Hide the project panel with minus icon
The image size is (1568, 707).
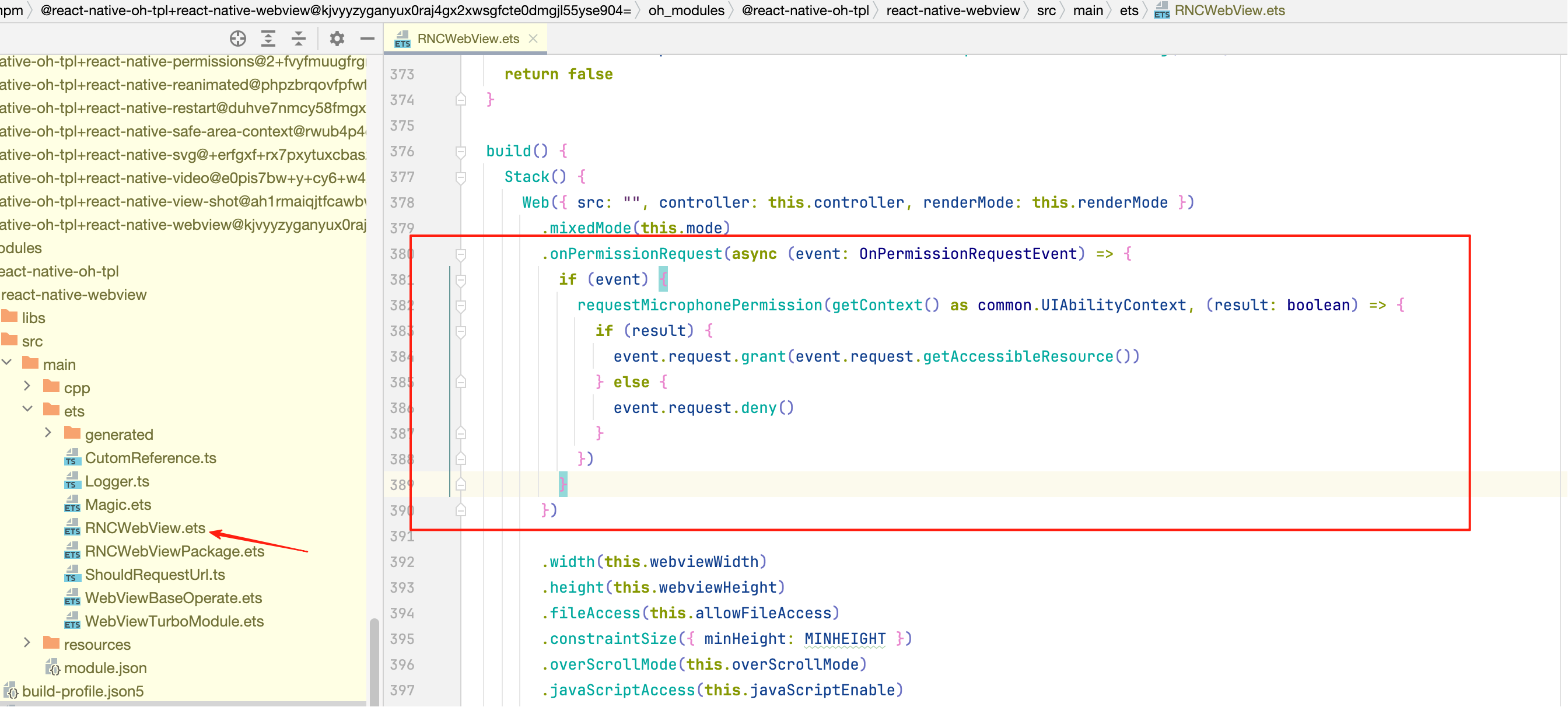click(367, 39)
